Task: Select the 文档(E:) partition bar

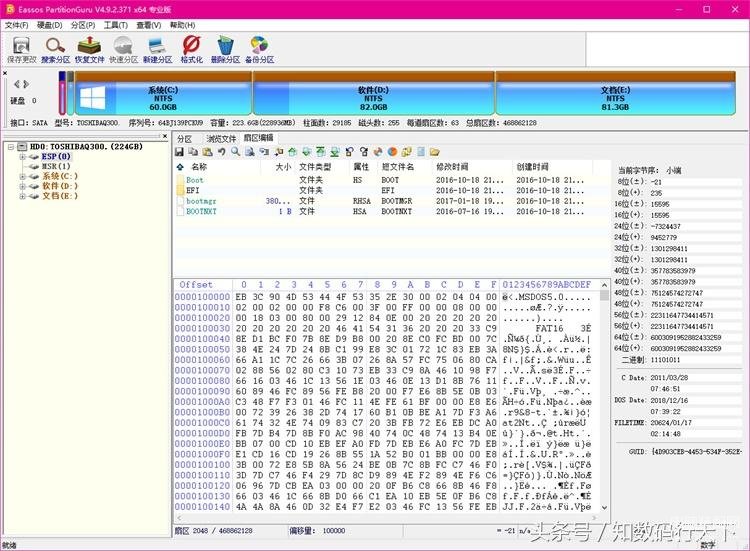Action: 615,93
